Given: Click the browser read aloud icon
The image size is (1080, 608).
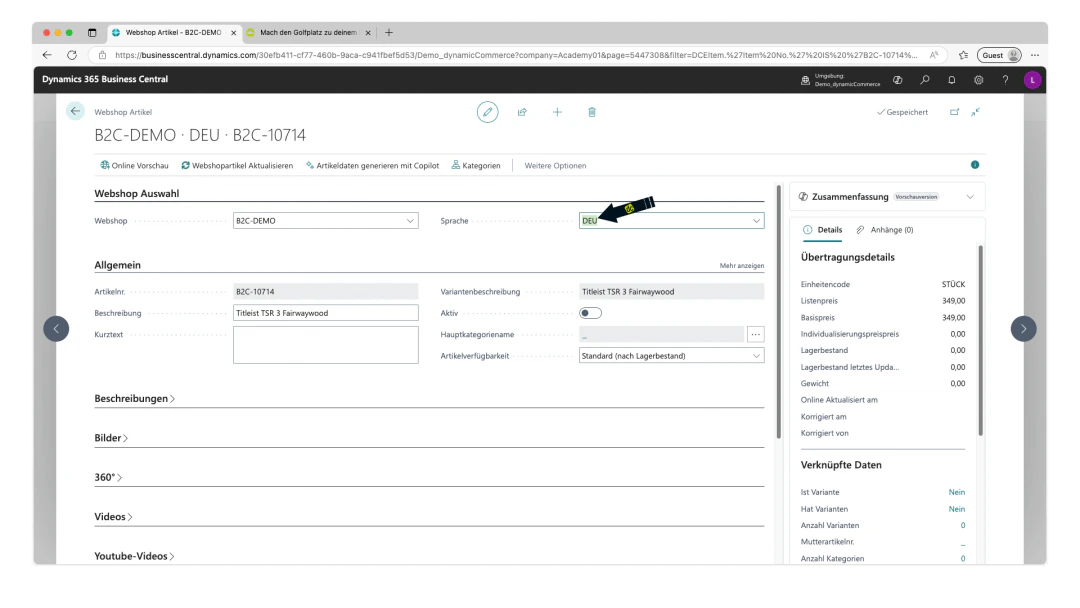Looking at the screenshot, I should point(934,55).
